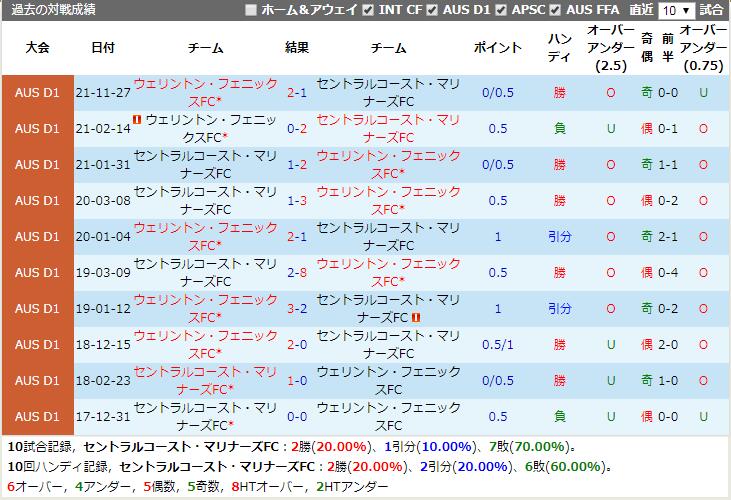Click the オーバーアンダー (2.5) column header
The width and height of the screenshot is (731, 500).
point(611,48)
